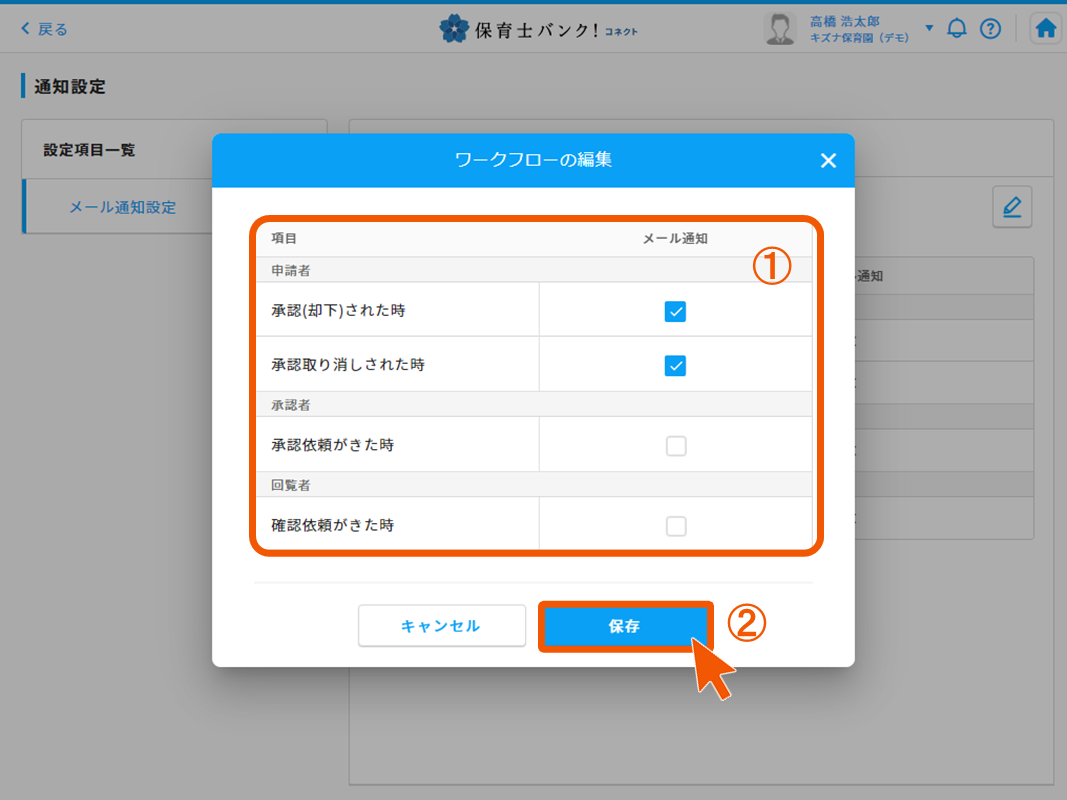Click the home icon in header
The width and height of the screenshot is (1067, 800).
click(x=1046, y=28)
